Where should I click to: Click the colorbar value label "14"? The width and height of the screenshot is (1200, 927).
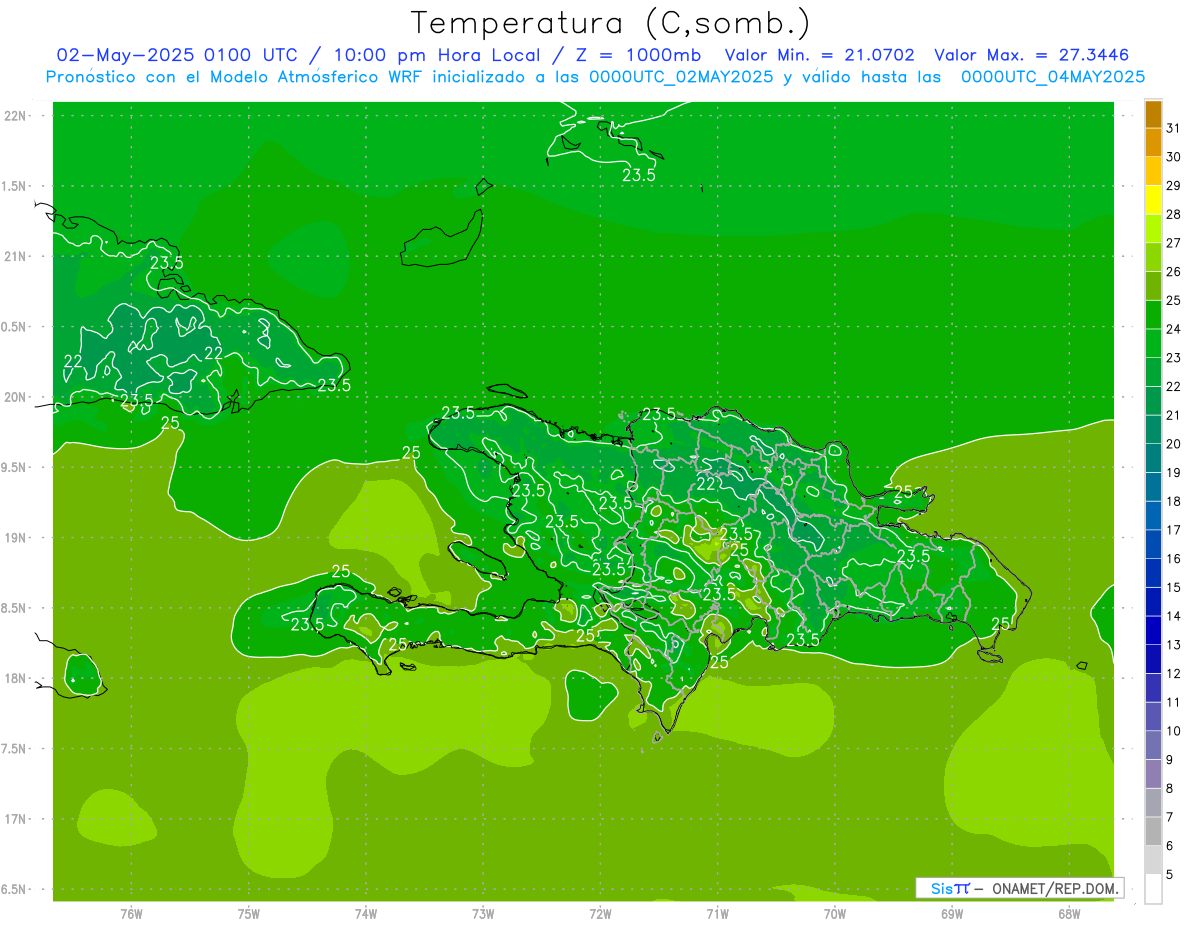click(1173, 616)
